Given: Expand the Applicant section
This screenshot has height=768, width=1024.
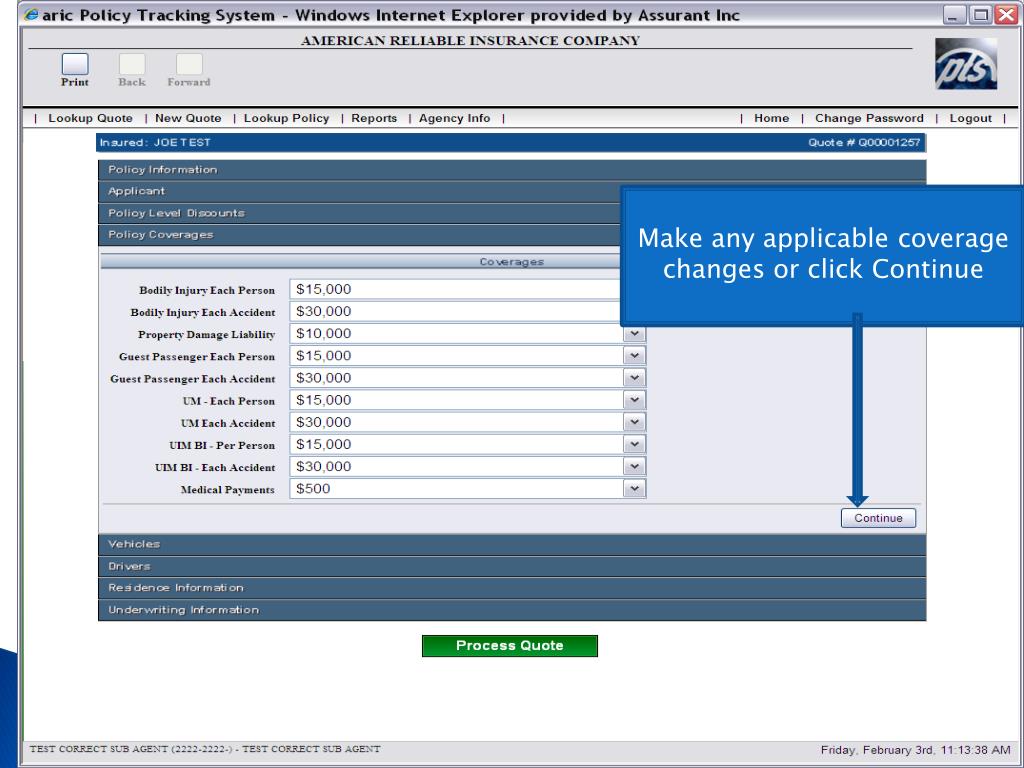Looking at the screenshot, I should pos(359,191).
